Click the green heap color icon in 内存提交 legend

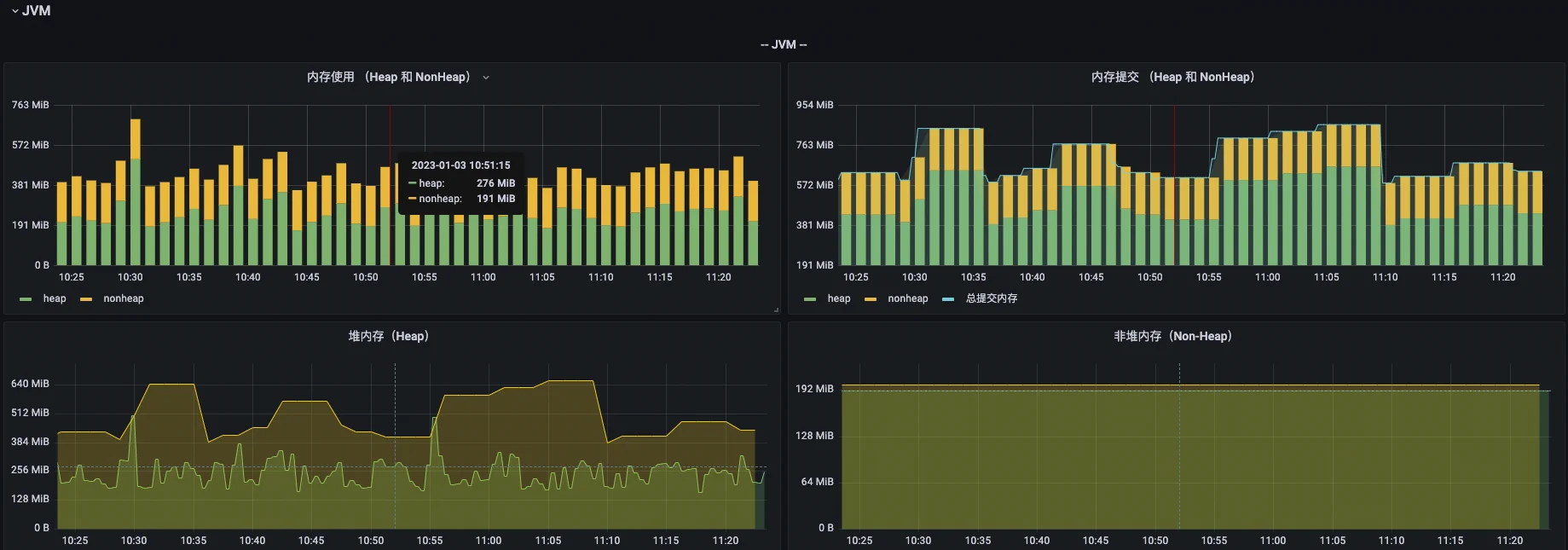[810, 299]
